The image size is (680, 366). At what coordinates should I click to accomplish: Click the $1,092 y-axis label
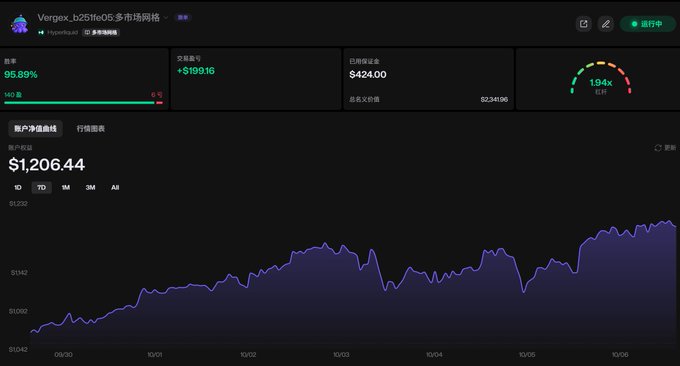[18, 311]
